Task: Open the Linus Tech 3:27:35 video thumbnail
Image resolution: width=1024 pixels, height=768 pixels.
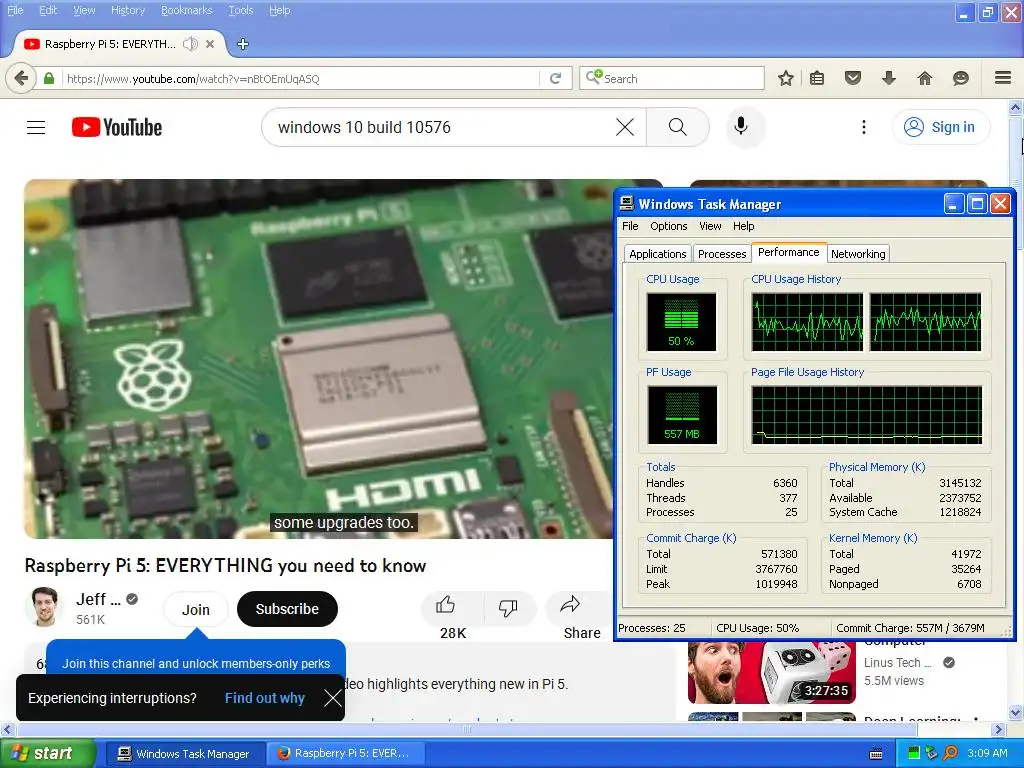Action: point(771,673)
